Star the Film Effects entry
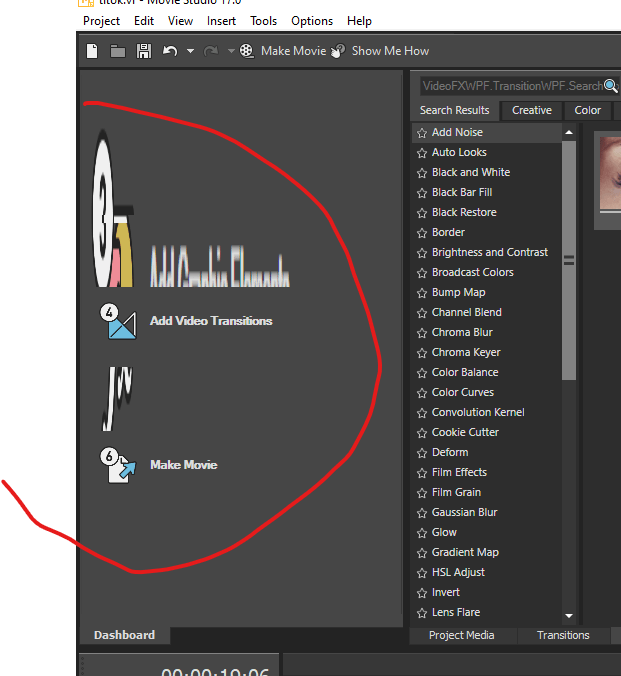 click(422, 473)
